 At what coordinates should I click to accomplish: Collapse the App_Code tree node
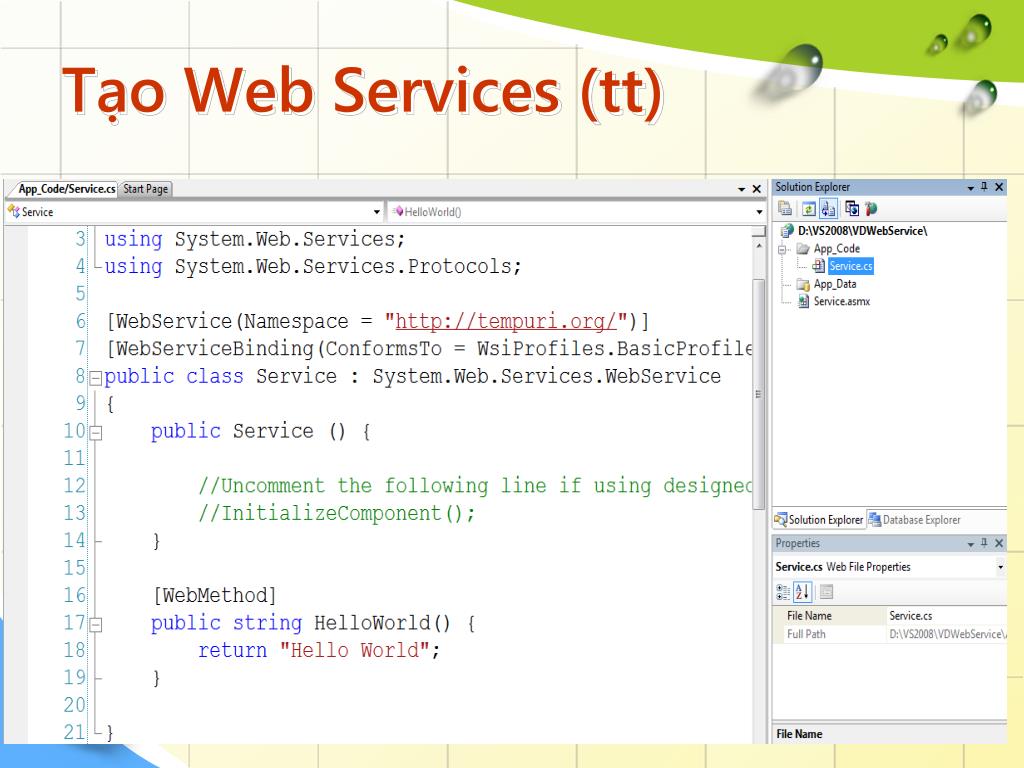tap(782, 249)
